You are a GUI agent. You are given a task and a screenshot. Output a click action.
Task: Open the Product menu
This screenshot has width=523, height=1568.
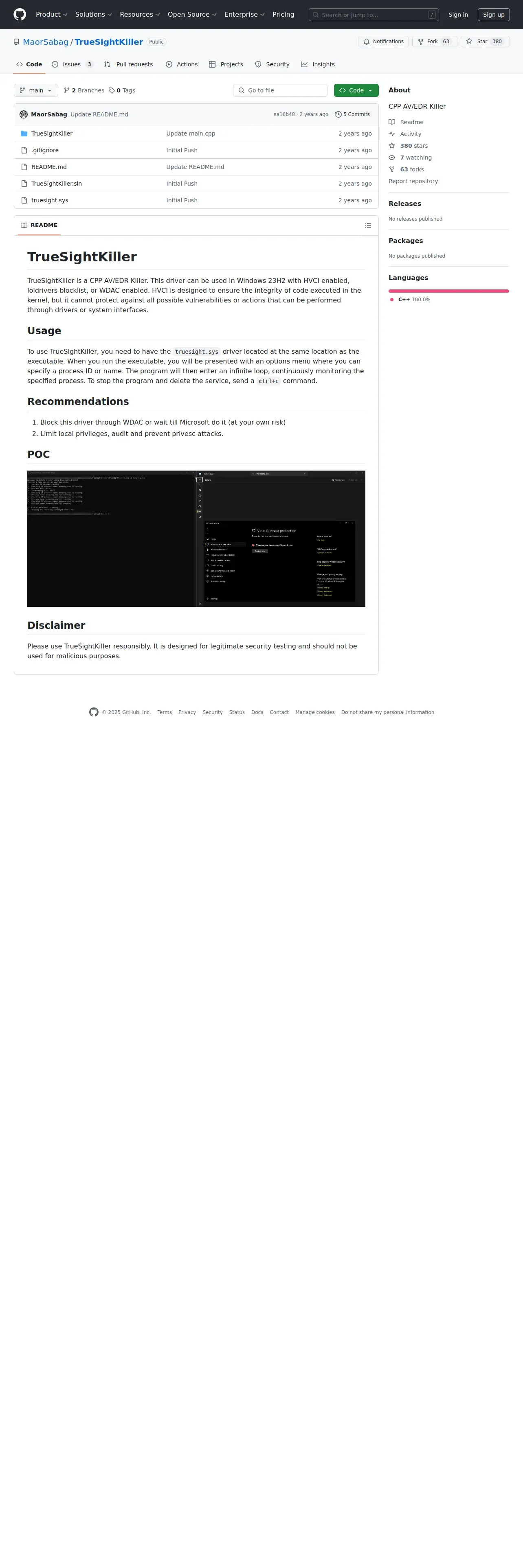click(x=52, y=15)
